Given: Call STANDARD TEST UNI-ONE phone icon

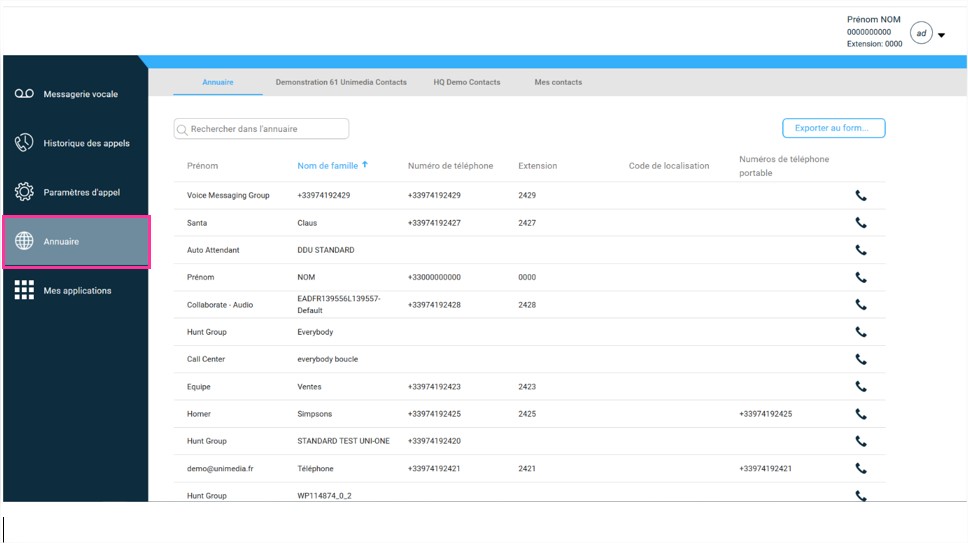Looking at the screenshot, I should (x=861, y=441).
